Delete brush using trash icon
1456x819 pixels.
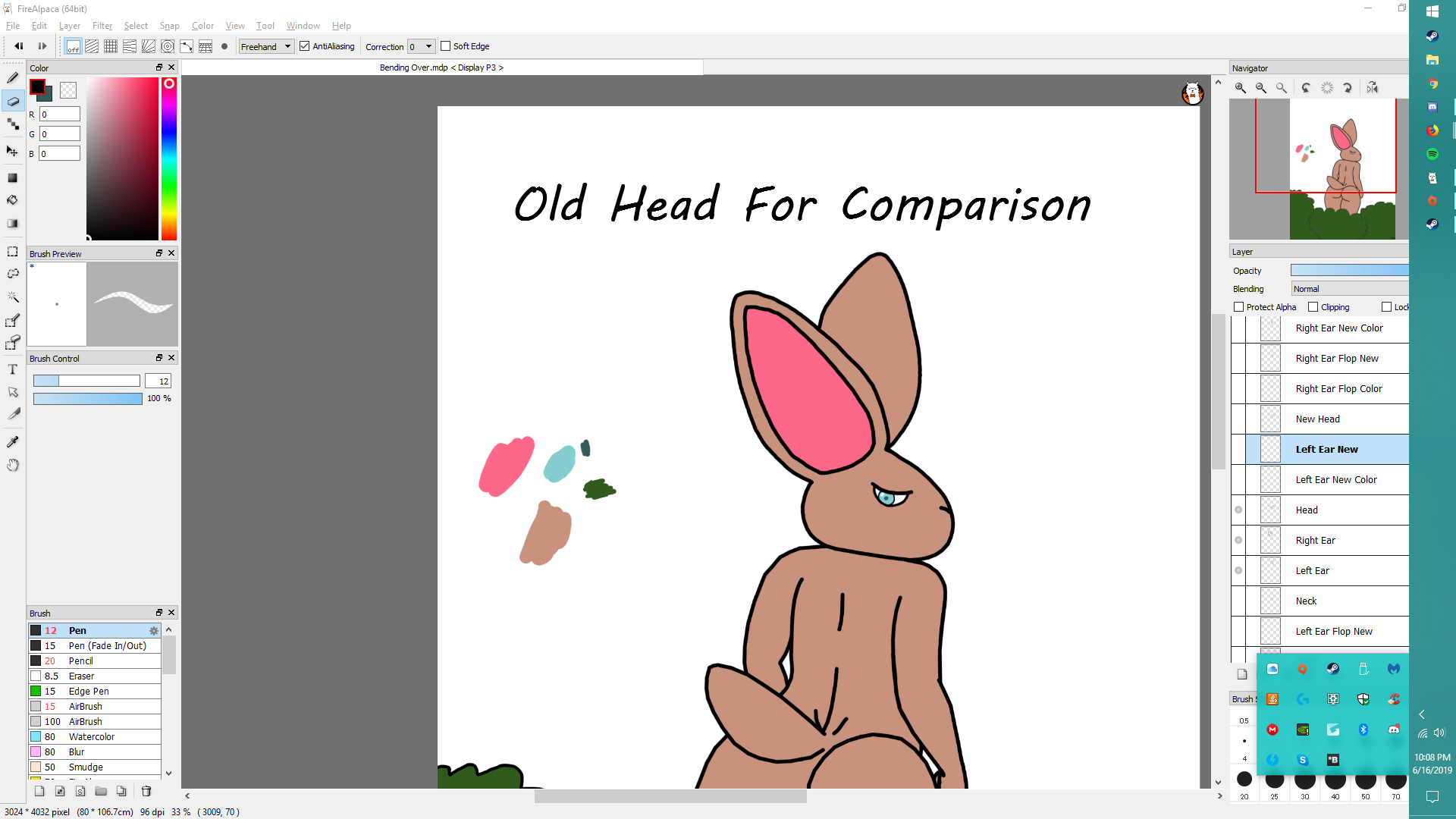[146, 791]
